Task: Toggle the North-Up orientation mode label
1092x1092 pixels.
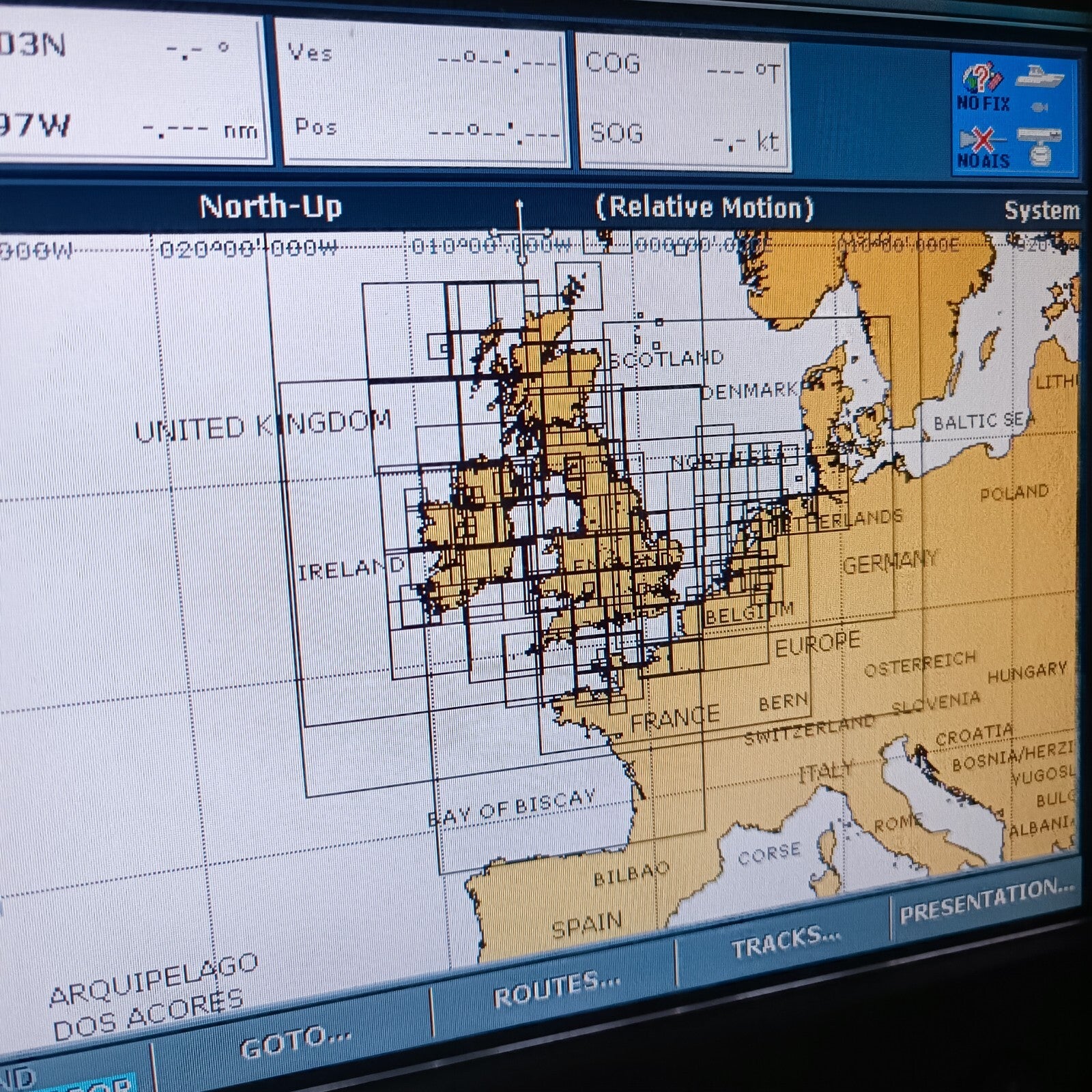Action: tap(270, 207)
